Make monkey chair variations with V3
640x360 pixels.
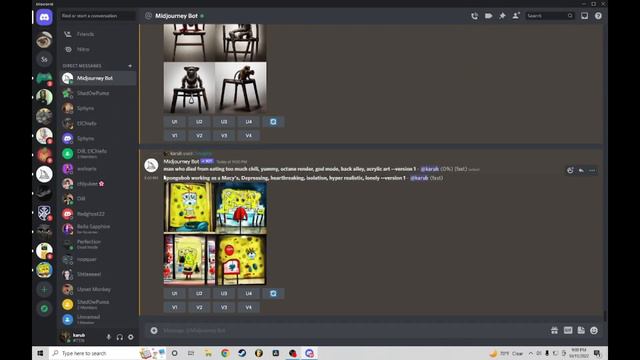[x=224, y=136]
